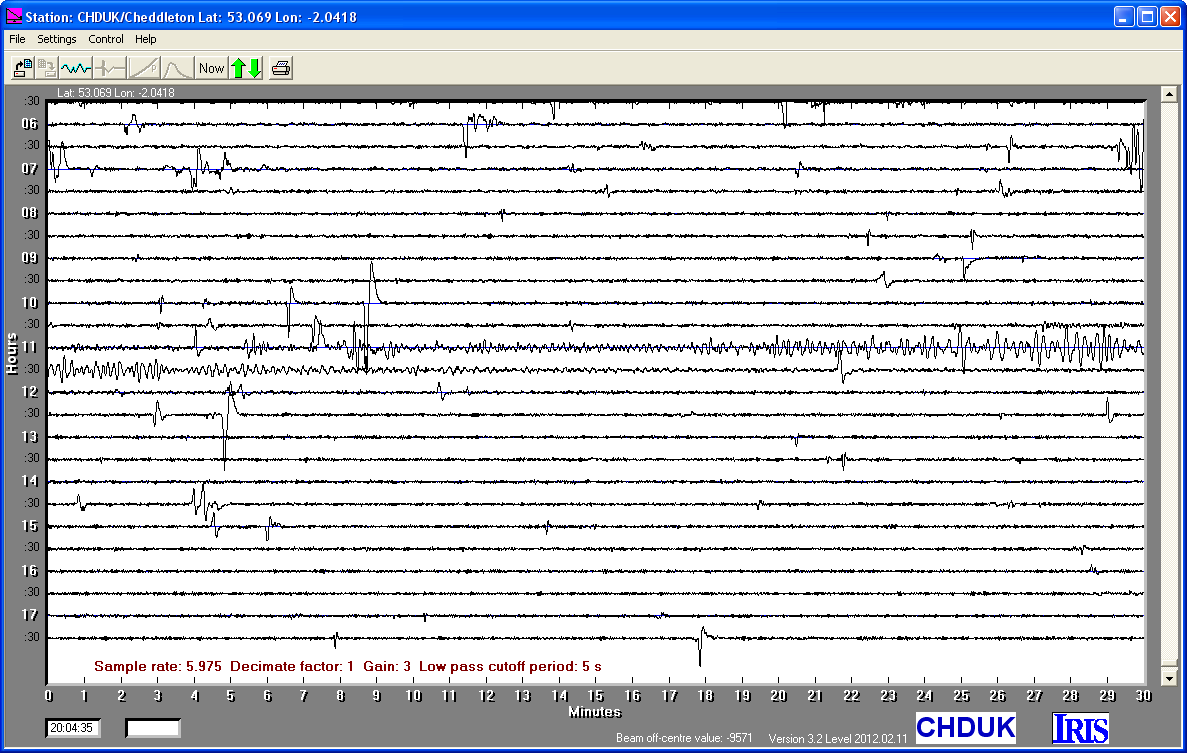Click the 30 minute axis tick label
1187x753 pixels.
pos(1143,695)
